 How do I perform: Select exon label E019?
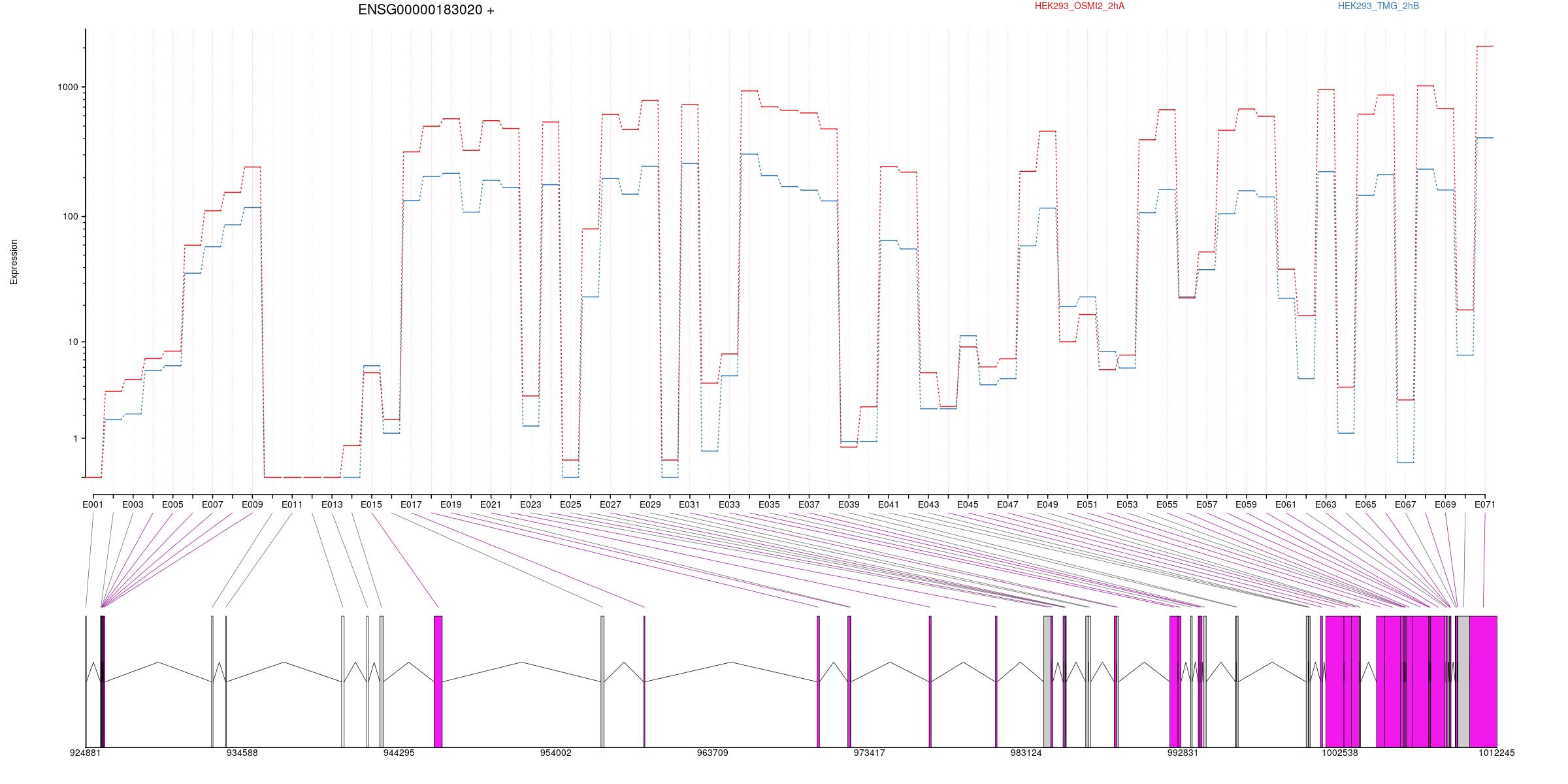click(451, 504)
